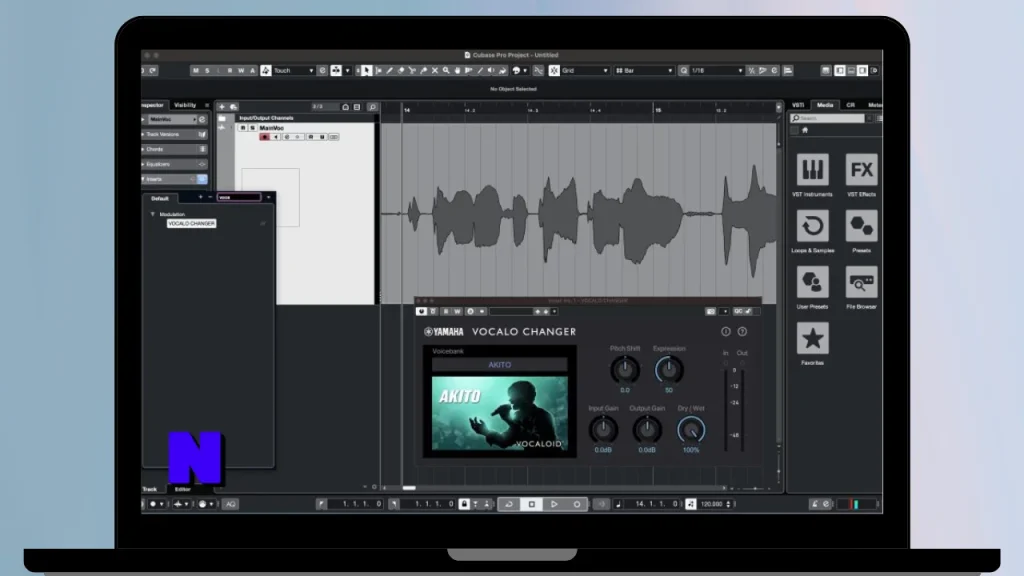1024x576 pixels.
Task: Select the Media tab in right zone
Action: tap(825, 105)
